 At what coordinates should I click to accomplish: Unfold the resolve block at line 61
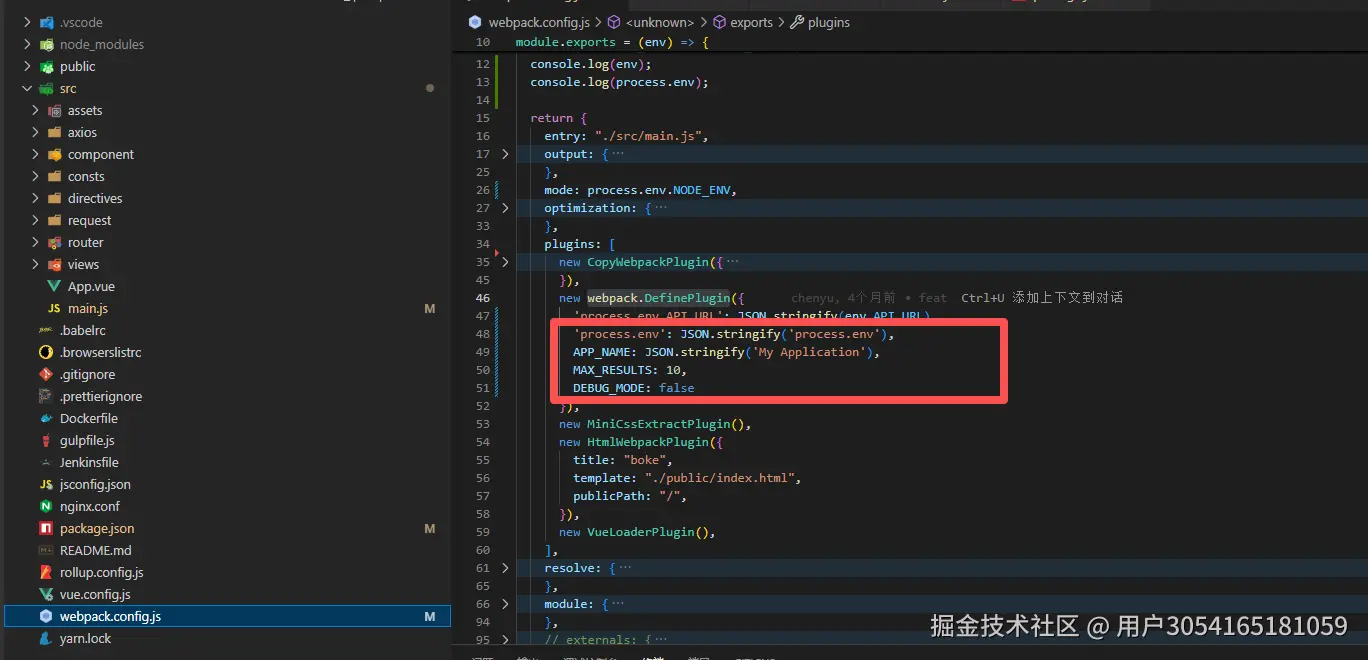click(505, 568)
